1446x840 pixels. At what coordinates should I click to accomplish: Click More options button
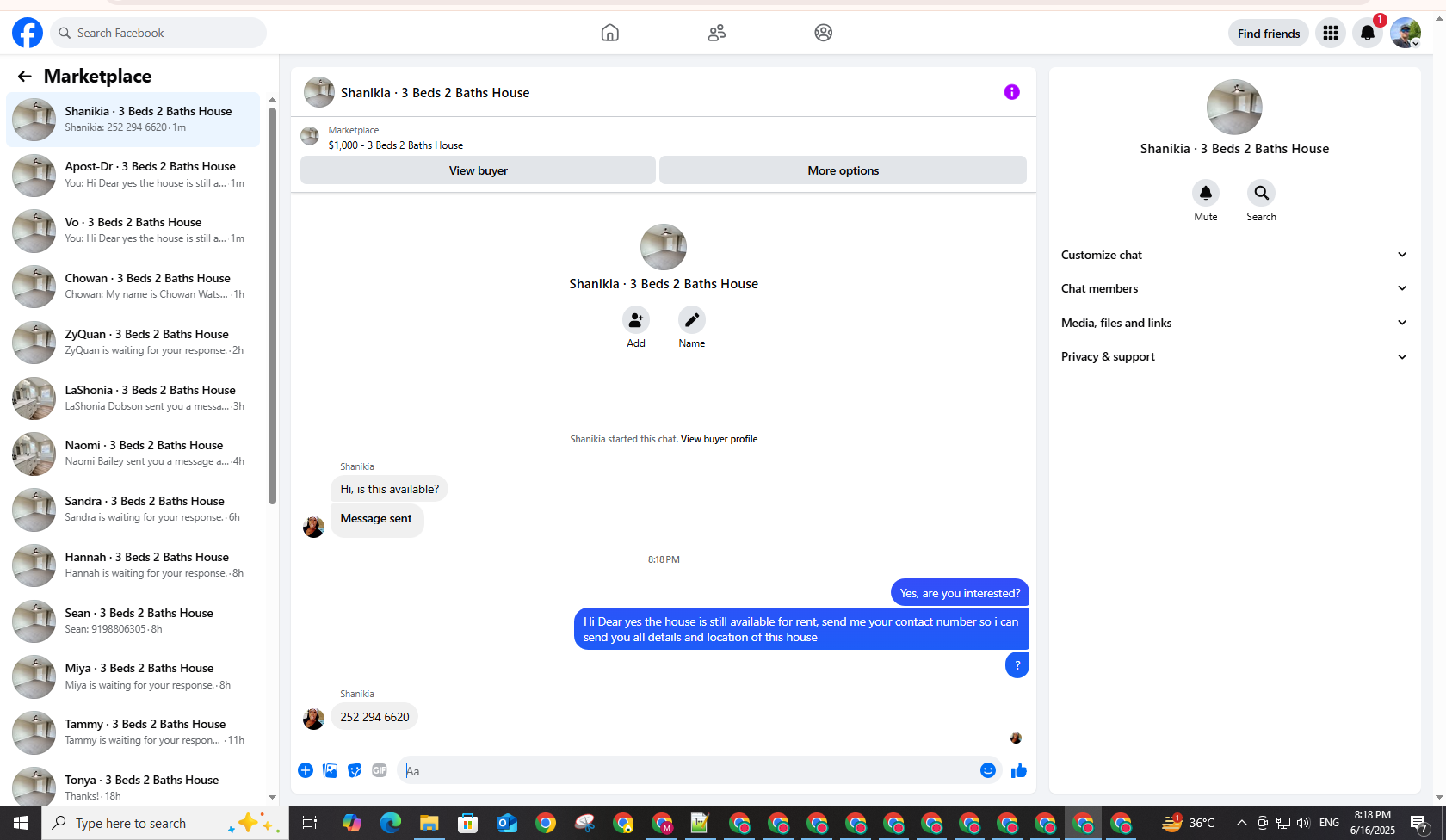coord(843,170)
